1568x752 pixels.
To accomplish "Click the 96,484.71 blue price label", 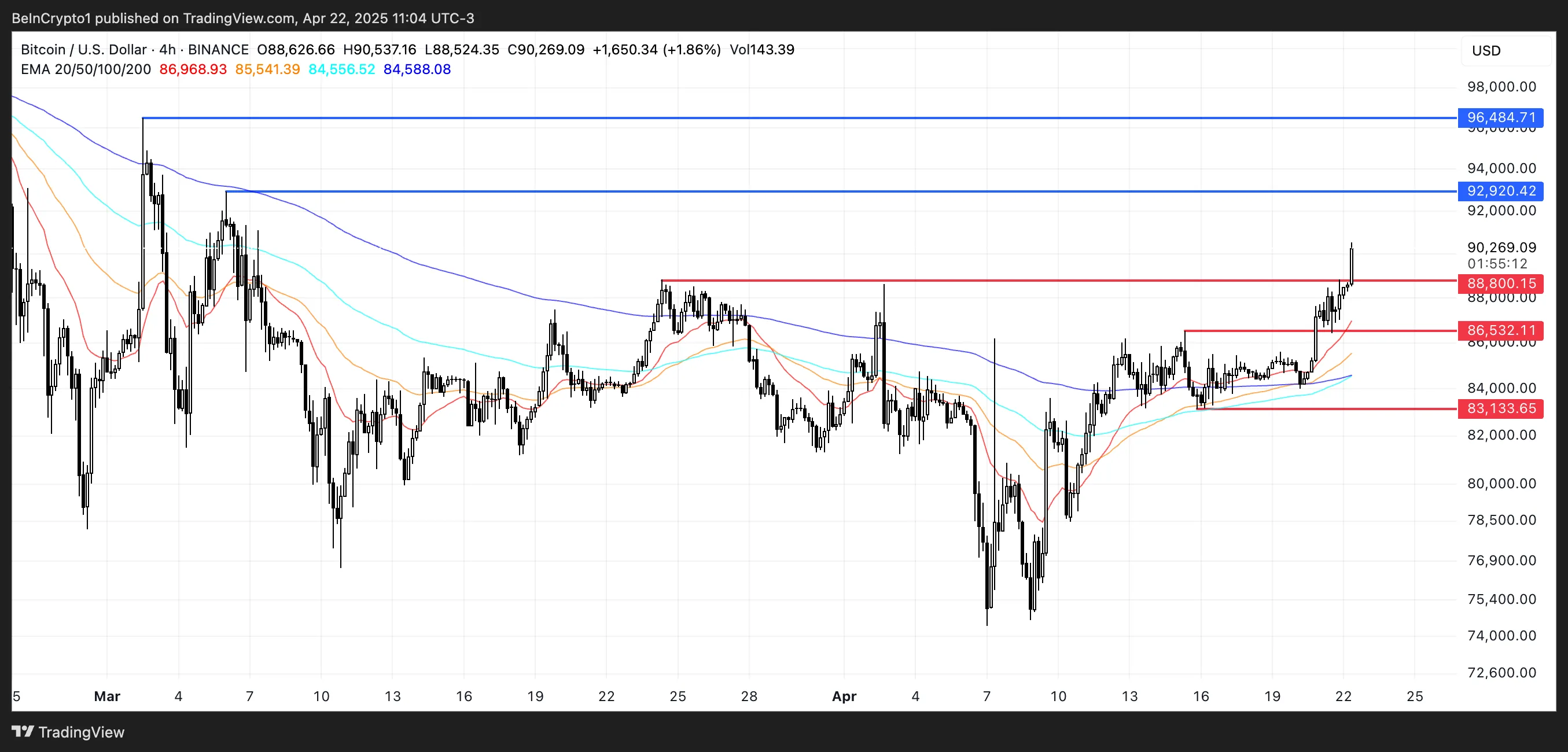I will click(1500, 117).
